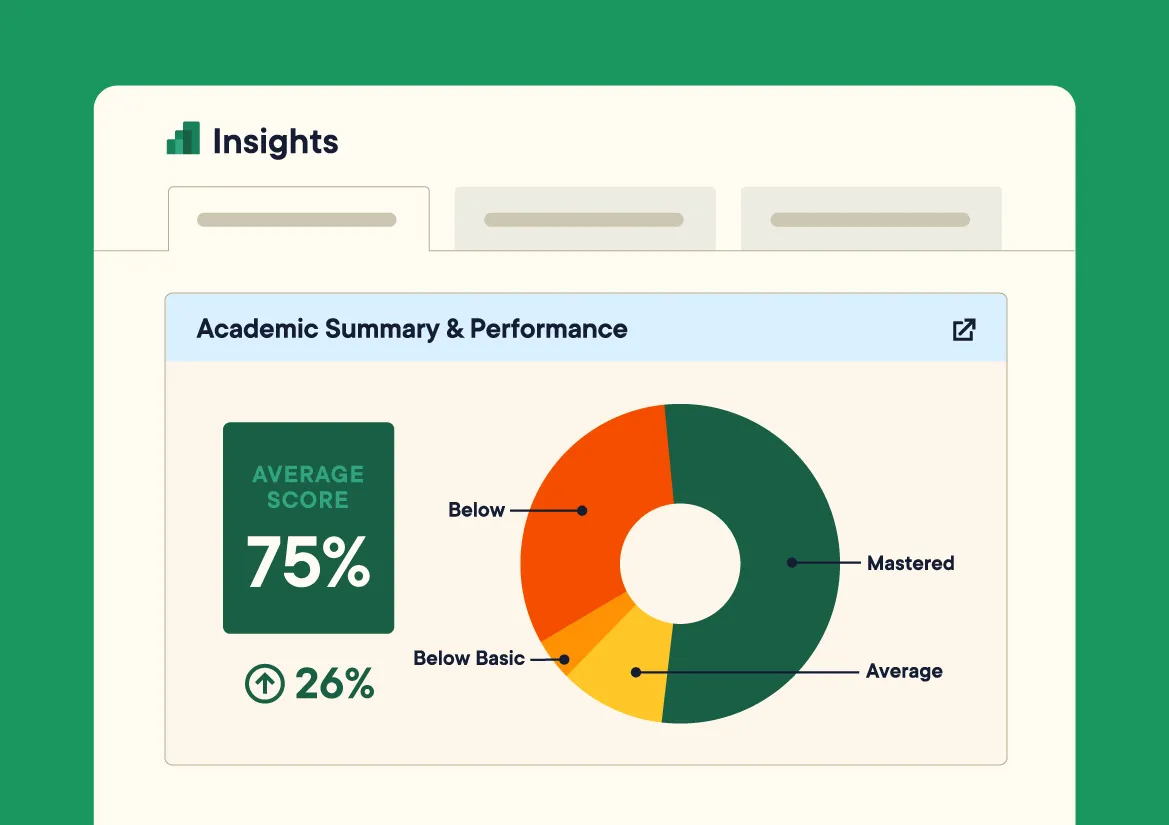The width and height of the screenshot is (1169, 825).
Task: Switch to the second middle tab
Action: [585, 219]
